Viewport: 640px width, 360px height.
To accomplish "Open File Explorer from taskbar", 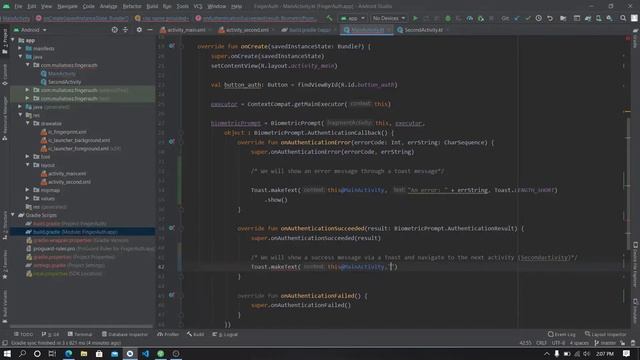I will click(x=84, y=353).
